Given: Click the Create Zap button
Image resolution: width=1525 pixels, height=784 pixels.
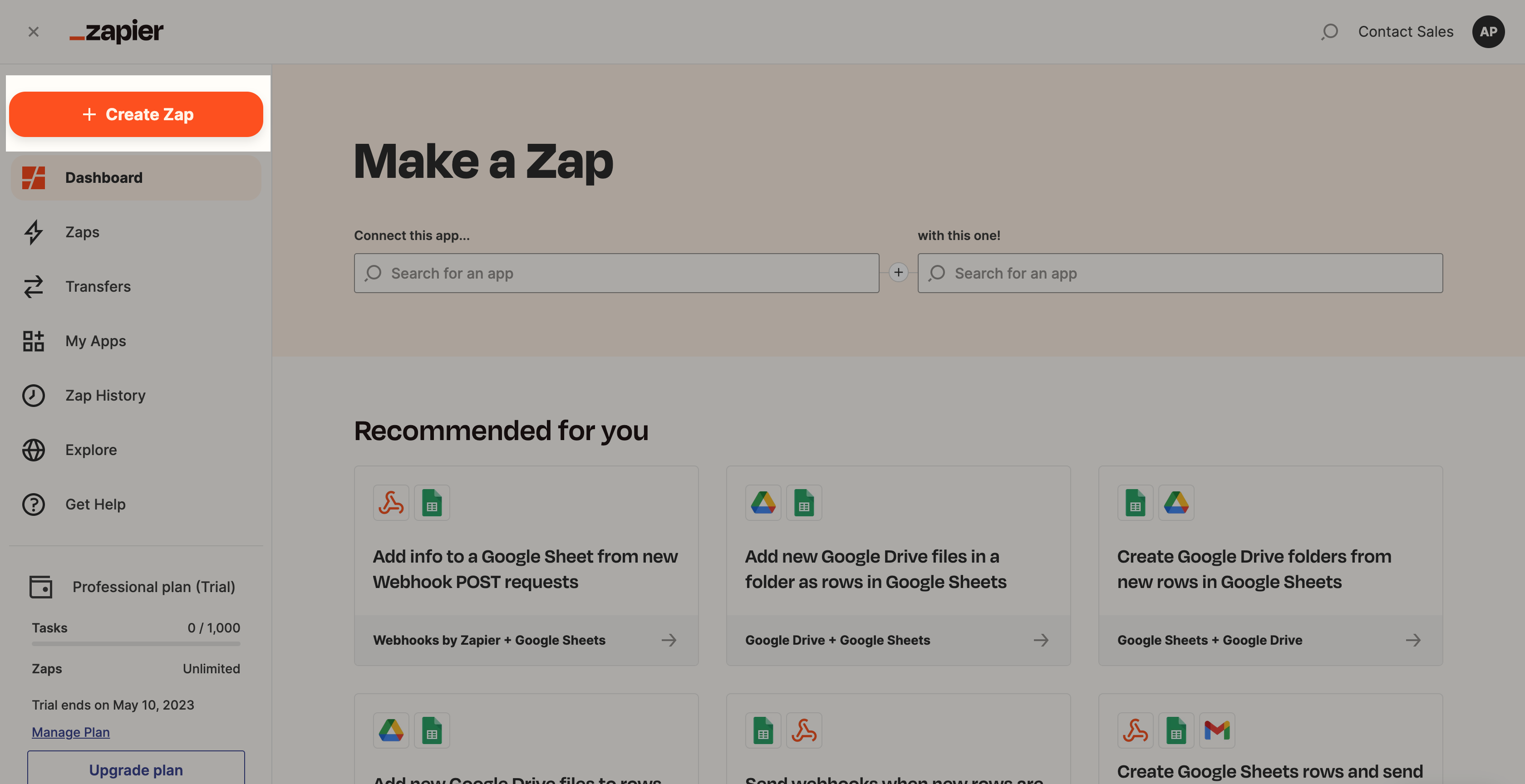Looking at the screenshot, I should 136,114.
